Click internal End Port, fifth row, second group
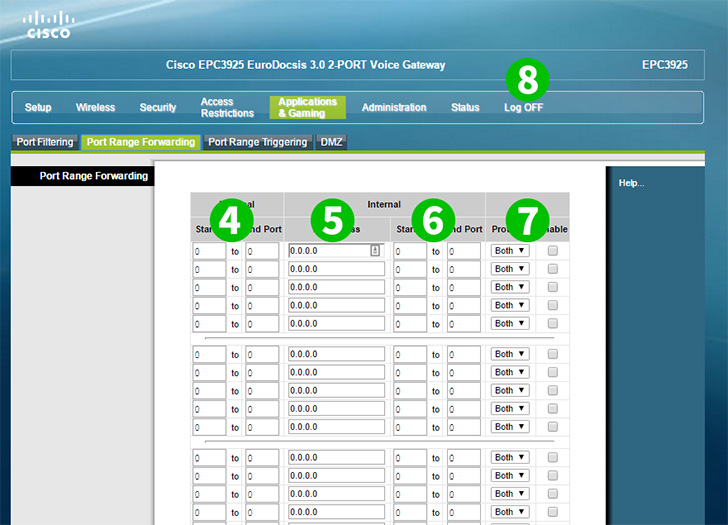 pos(464,427)
